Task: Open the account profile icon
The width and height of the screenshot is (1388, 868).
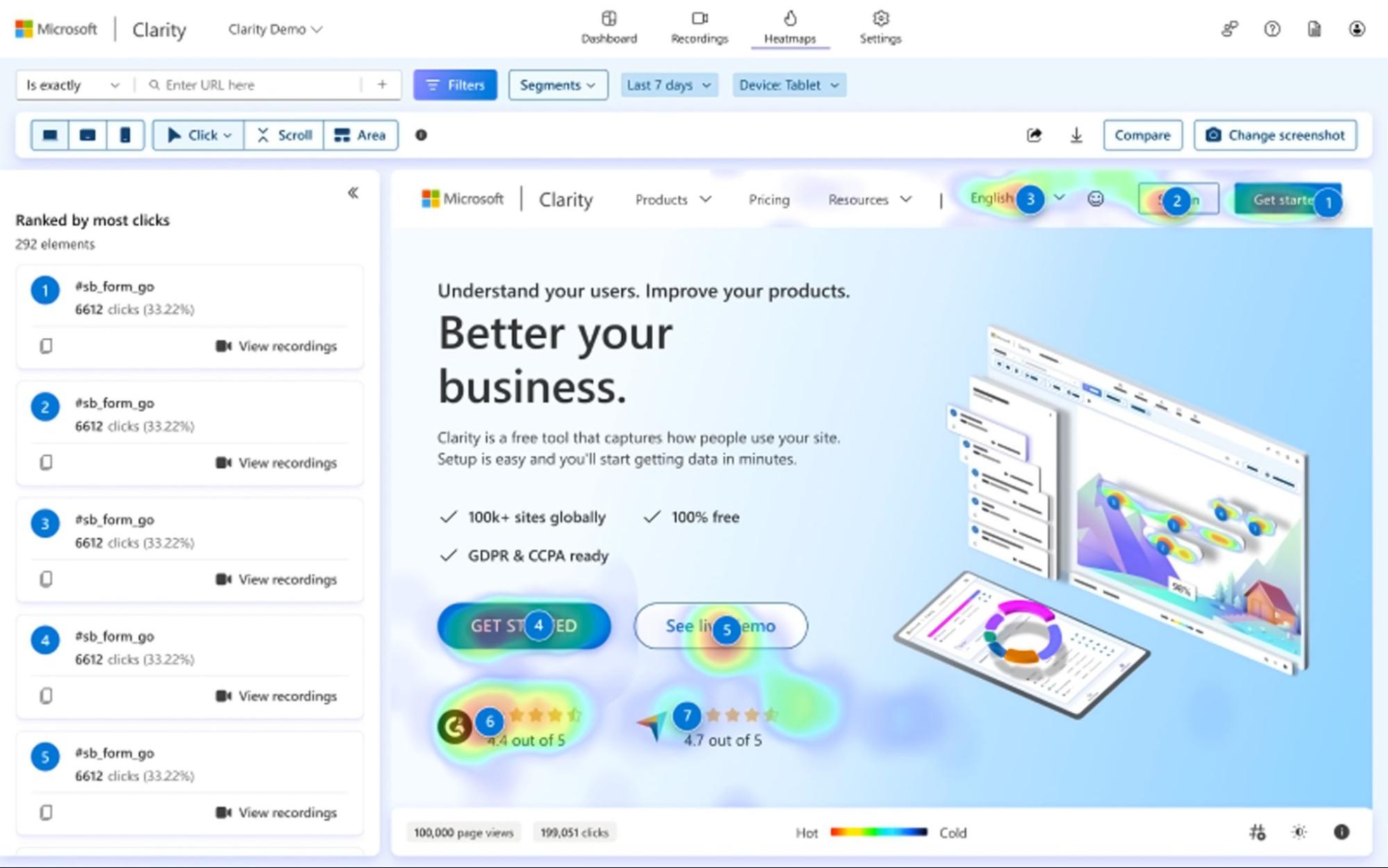Action: [1357, 29]
